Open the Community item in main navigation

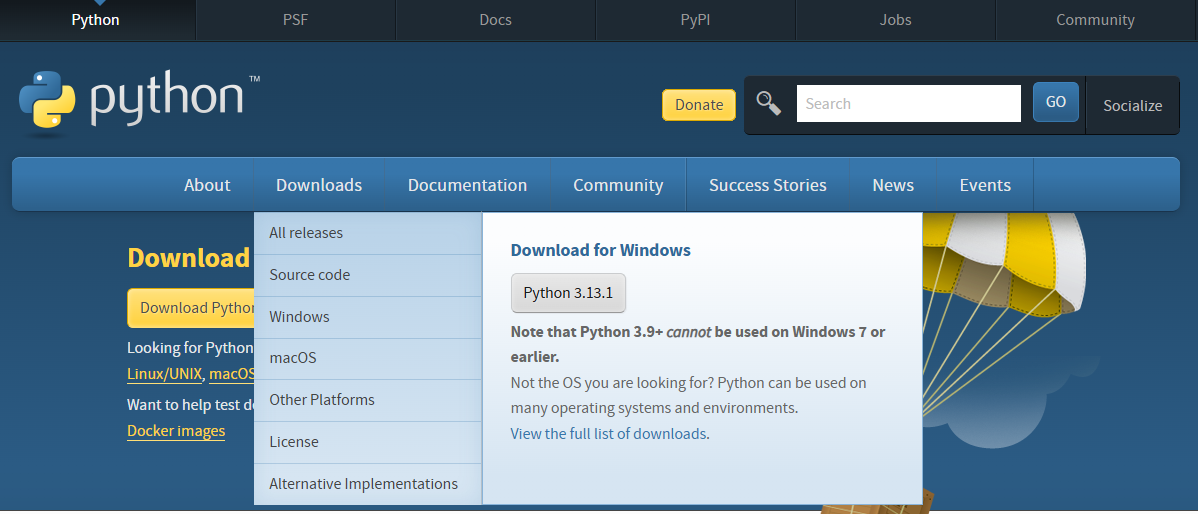coord(618,185)
